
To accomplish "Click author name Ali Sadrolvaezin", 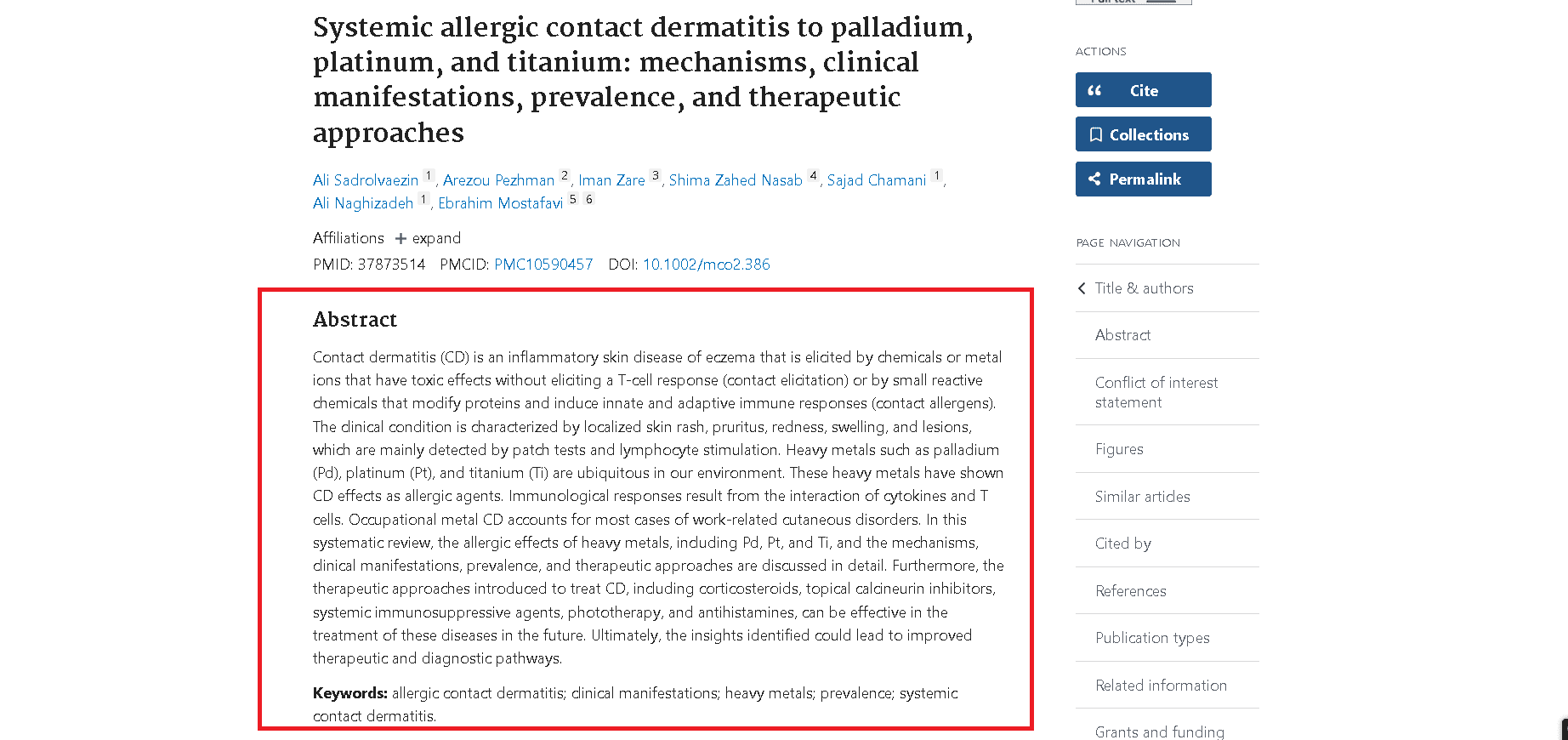I will [x=366, y=180].
